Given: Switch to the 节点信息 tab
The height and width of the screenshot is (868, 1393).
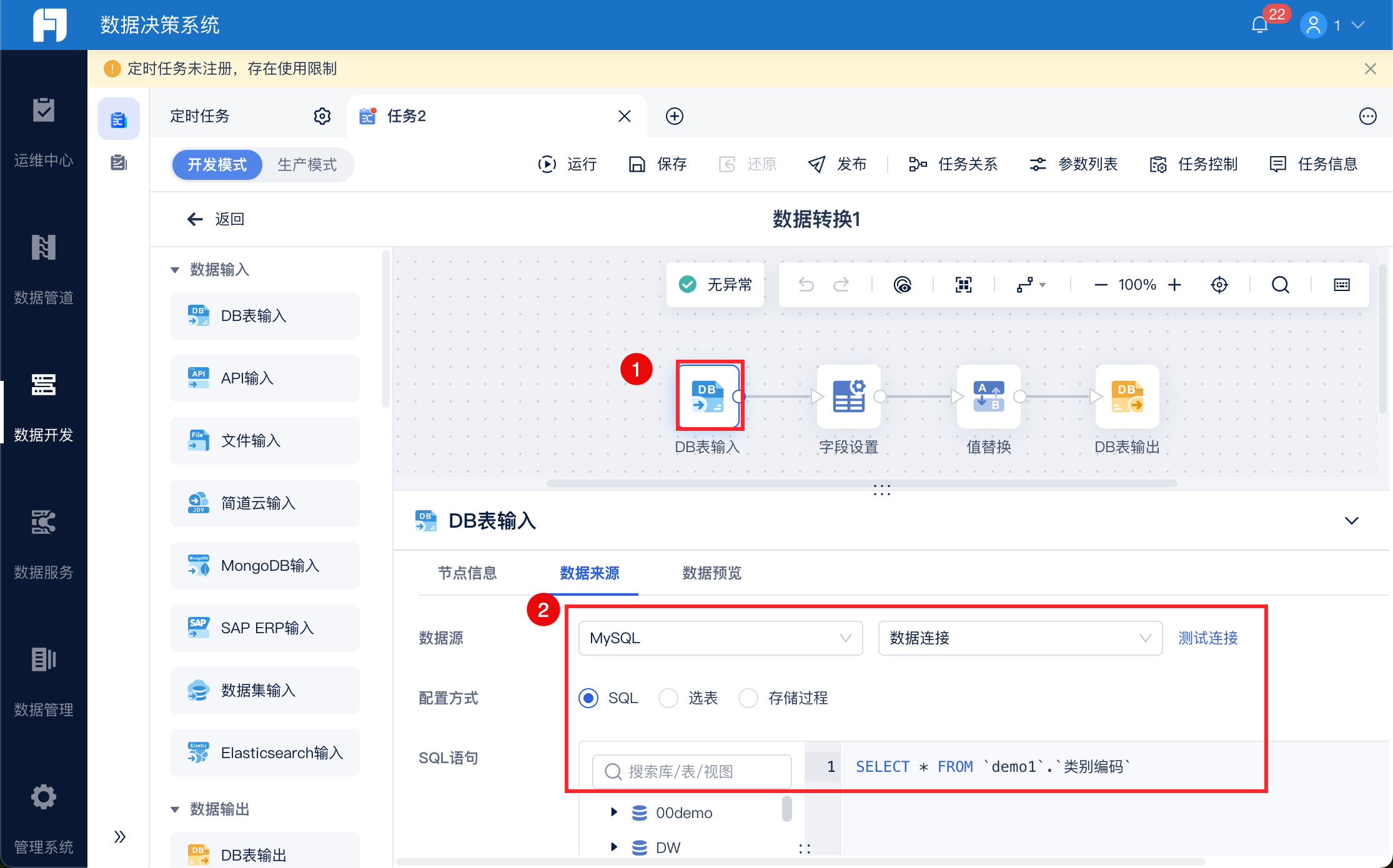Looking at the screenshot, I should click(x=467, y=573).
